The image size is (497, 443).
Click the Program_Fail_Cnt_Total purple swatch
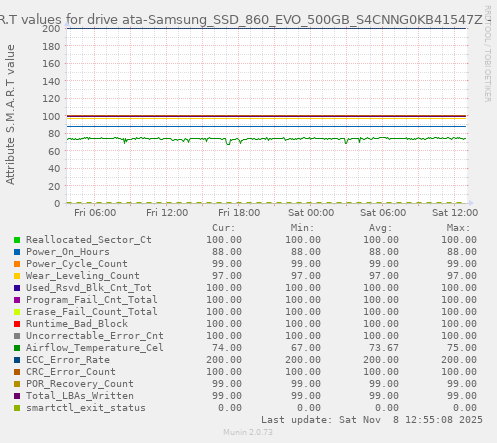pos(17,300)
